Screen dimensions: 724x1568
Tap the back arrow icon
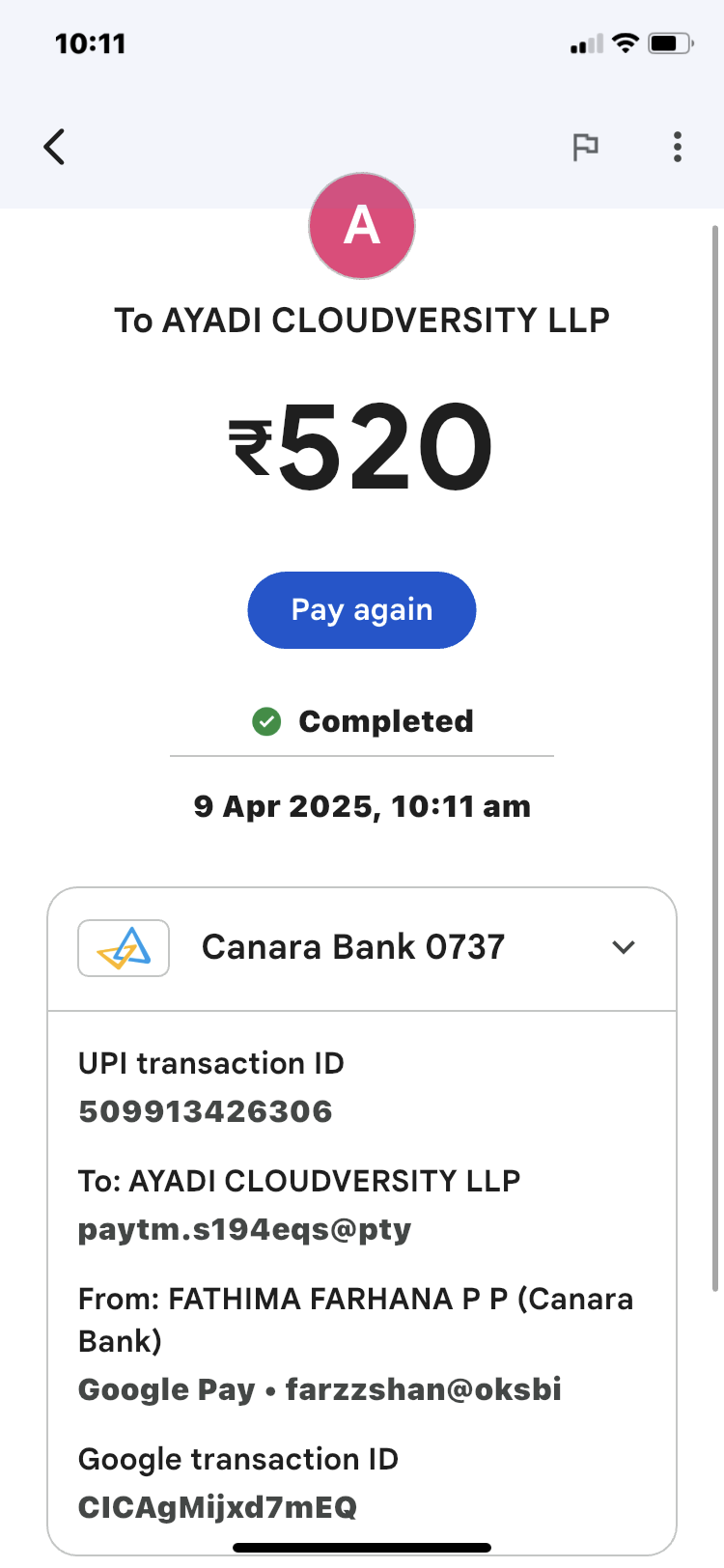point(55,147)
